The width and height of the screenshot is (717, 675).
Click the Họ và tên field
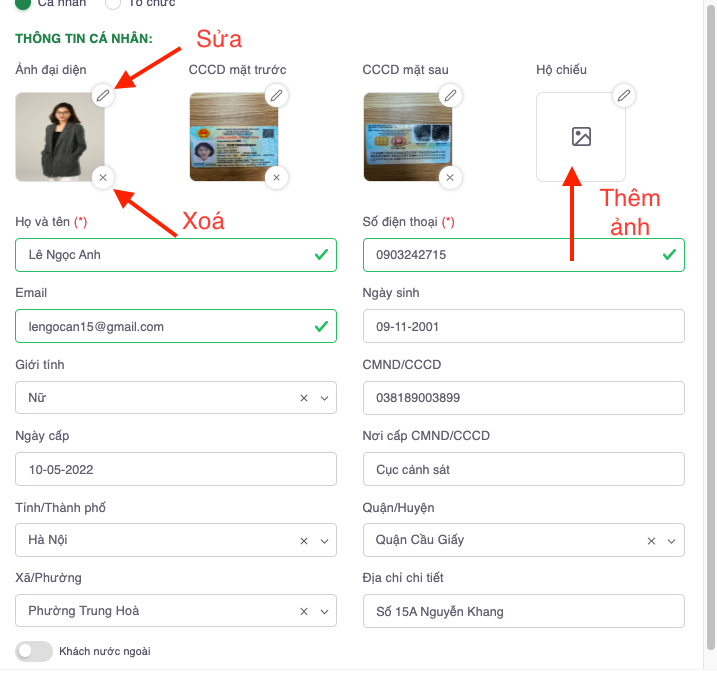[160, 255]
